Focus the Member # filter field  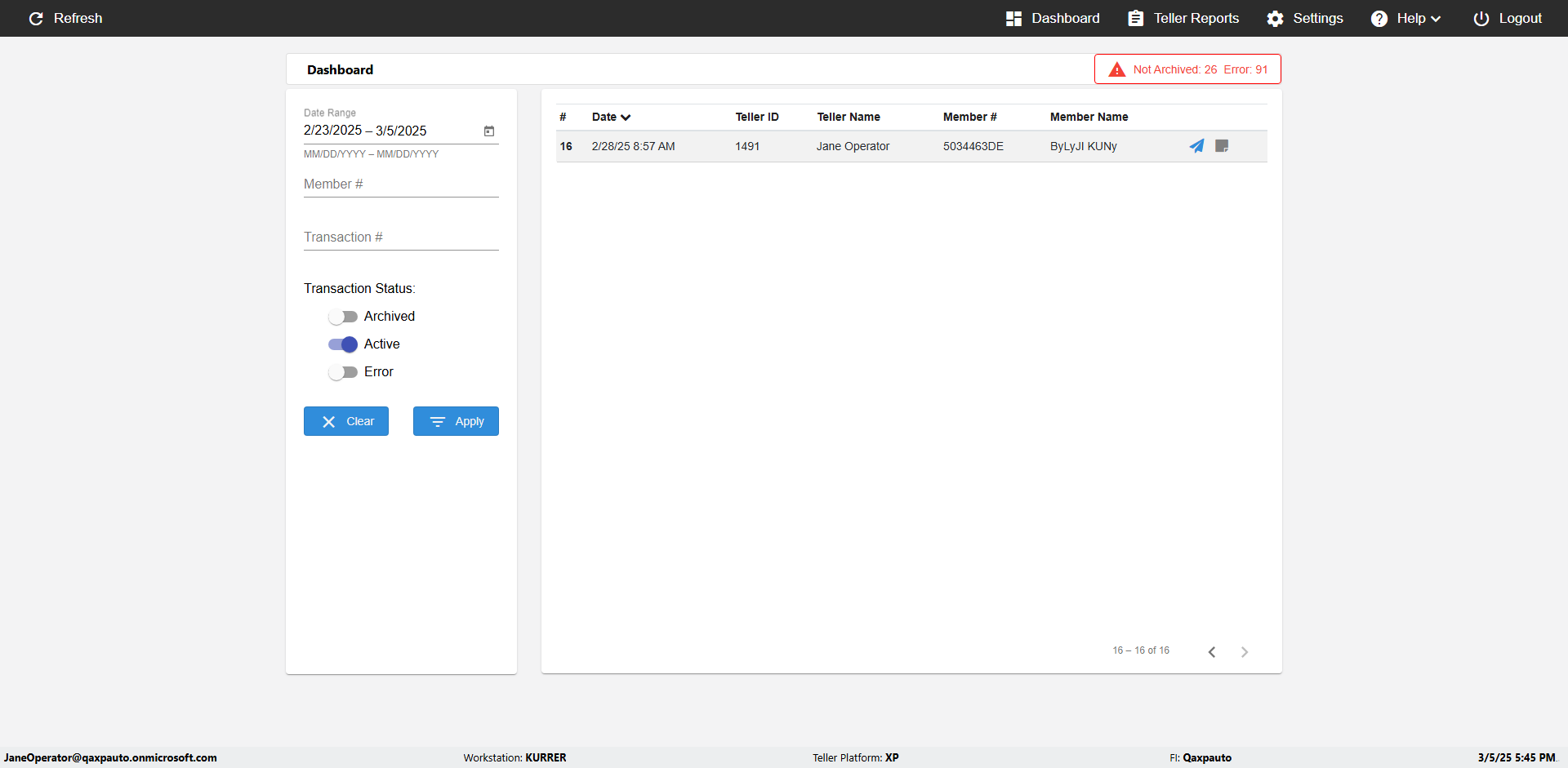click(401, 184)
